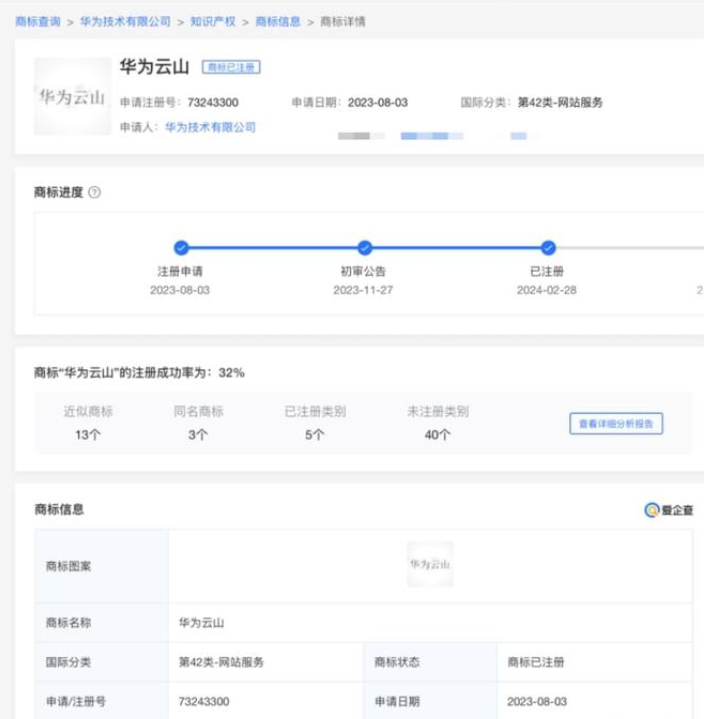Click table value 73243300
704x719 pixels.
click(x=204, y=702)
